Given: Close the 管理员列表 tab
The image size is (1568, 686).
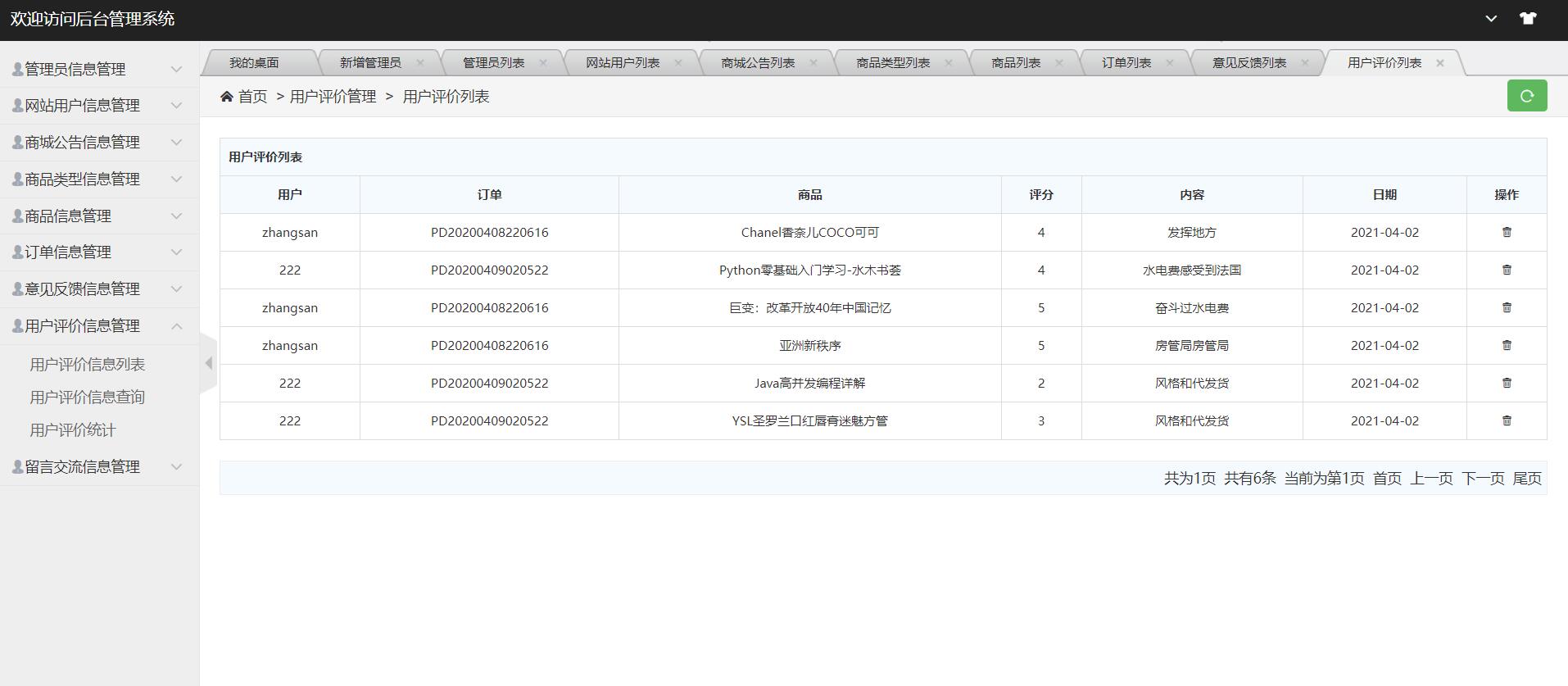Looking at the screenshot, I should pos(543,62).
